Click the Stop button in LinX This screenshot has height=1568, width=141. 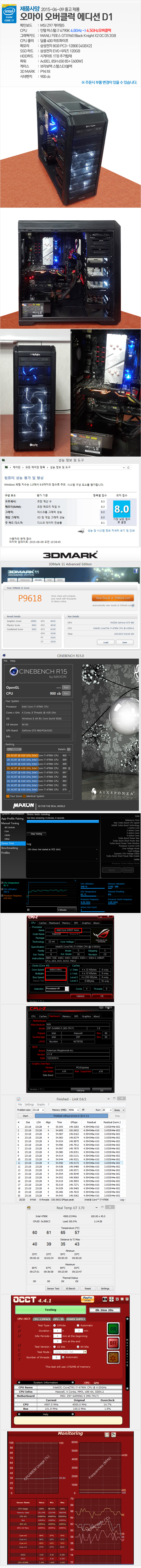(117, 1116)
